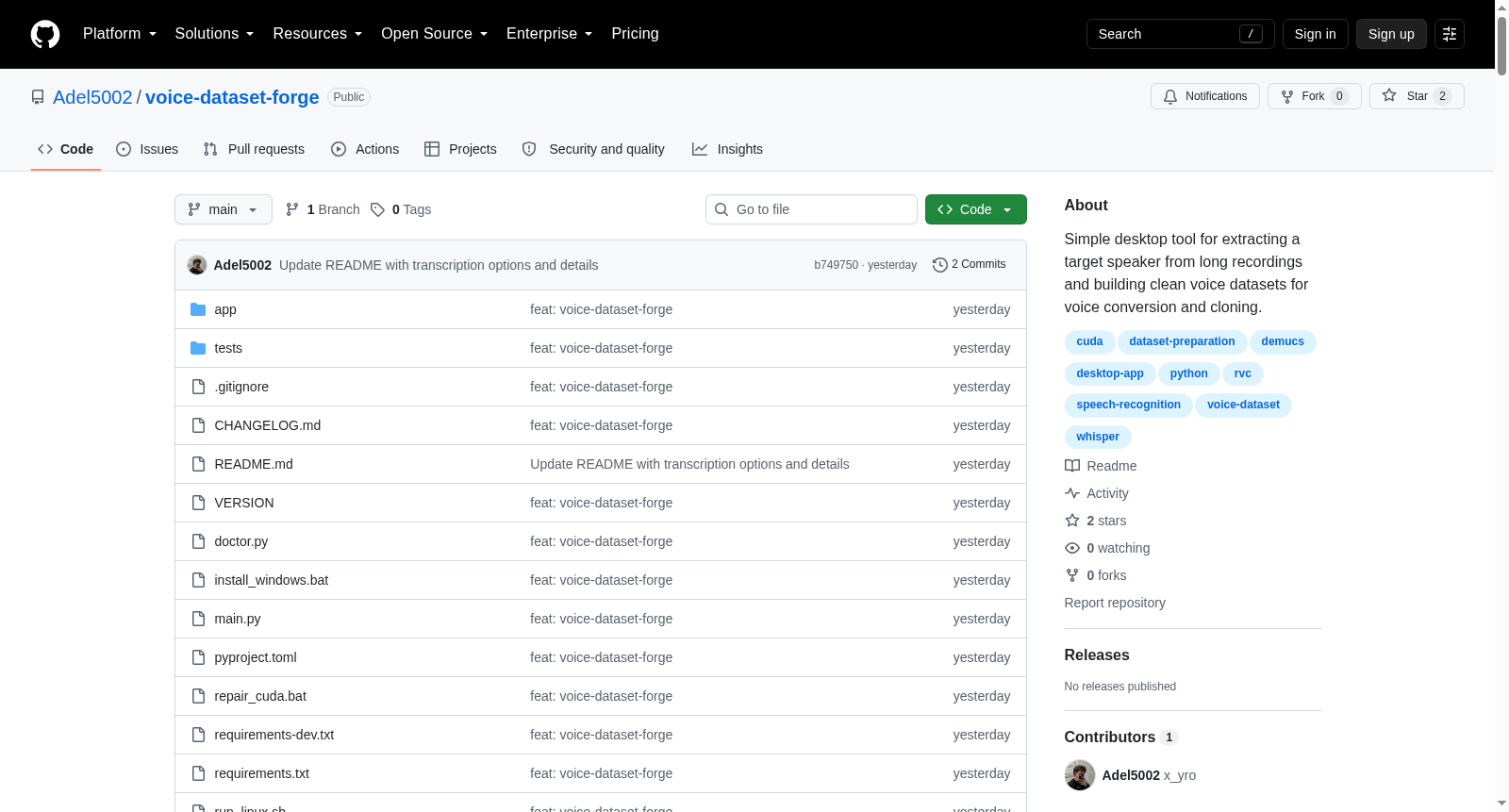Screen dimensions: 1509x812
Task: Click the book icon beside Readme
Action: tap(1072, 466)
